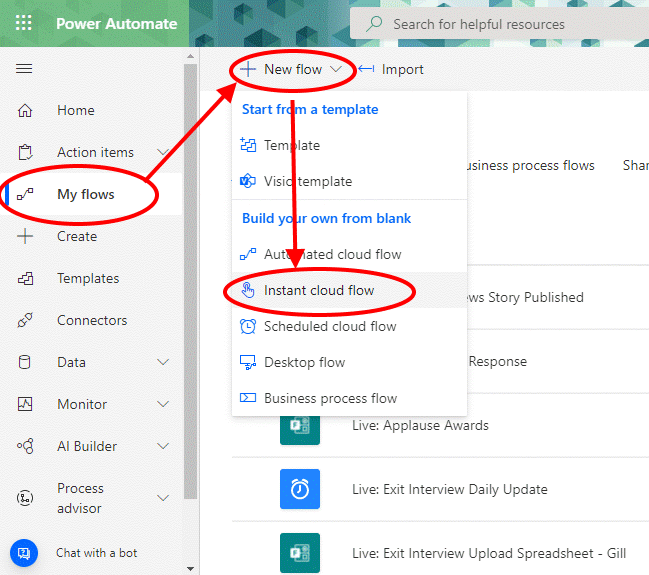Choose Automated cloud flow
This screenshot has height=575, width=649.
(349, 254)
